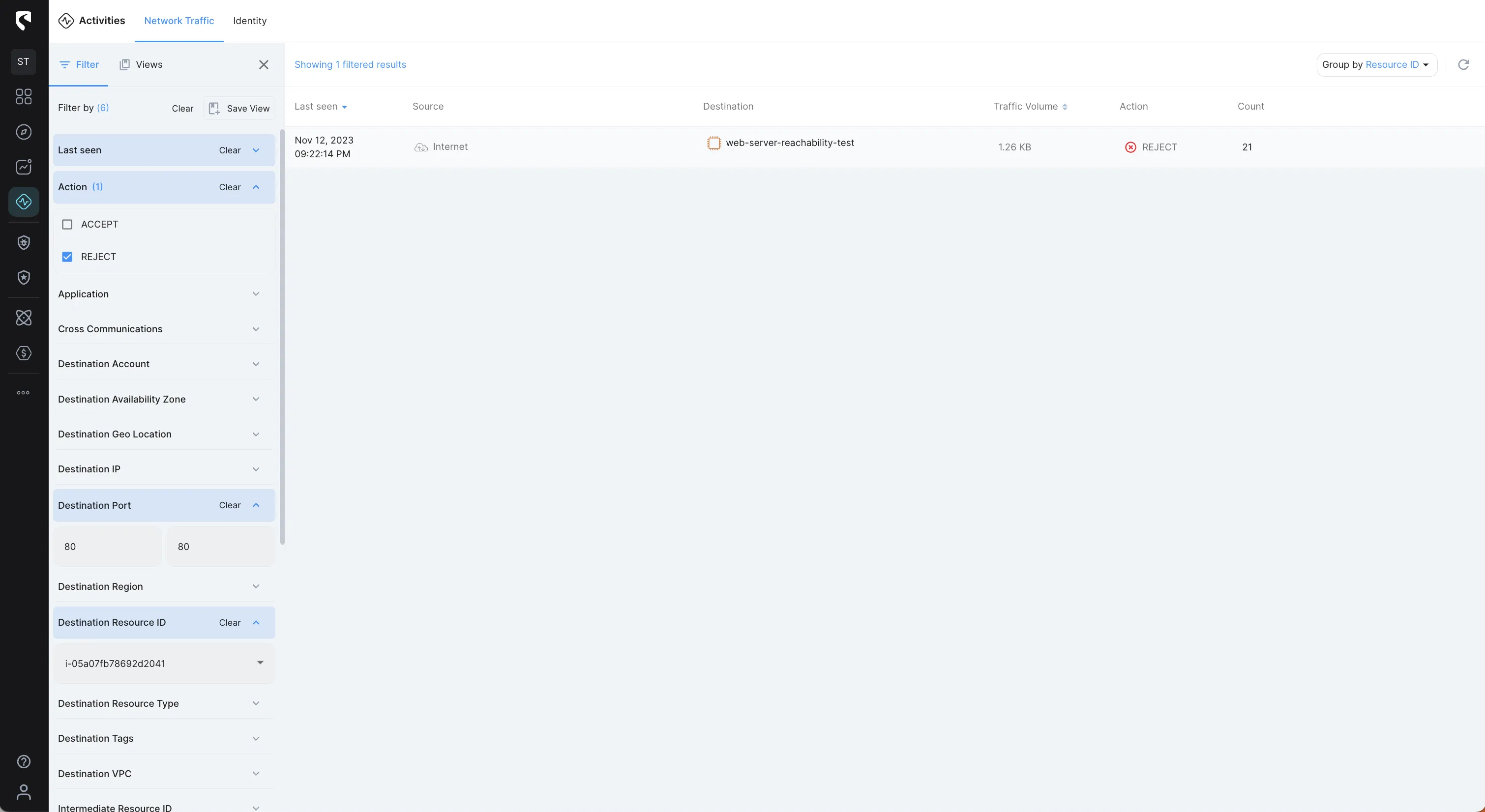
Task: Collapse the Destination Port filter
Action: click(x=256, y=505)
